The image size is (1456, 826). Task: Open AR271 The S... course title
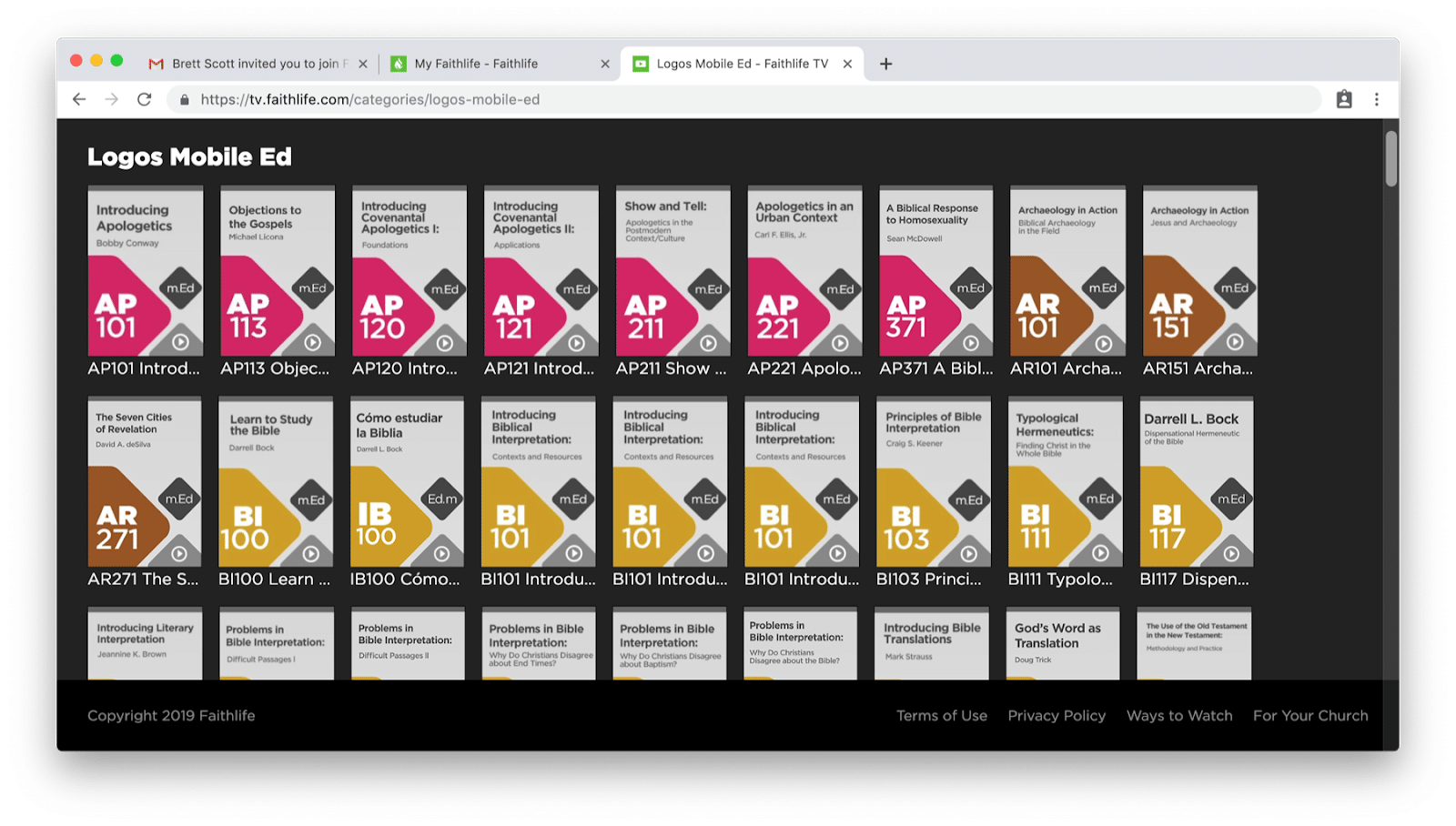click(143, 579)
